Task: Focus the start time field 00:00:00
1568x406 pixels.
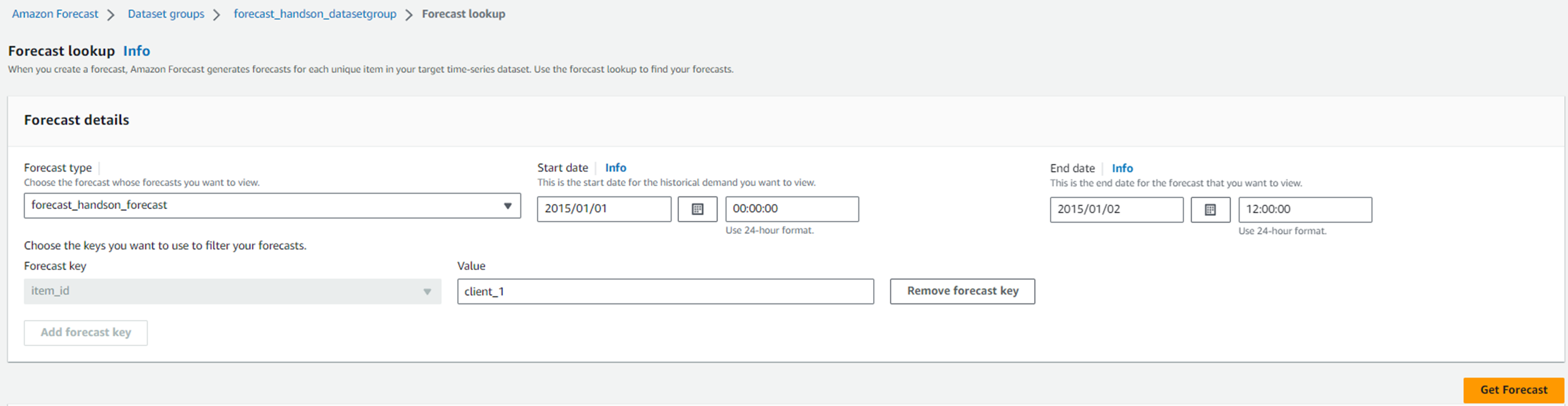Action: pyautogui.click(x=791, y=209)
